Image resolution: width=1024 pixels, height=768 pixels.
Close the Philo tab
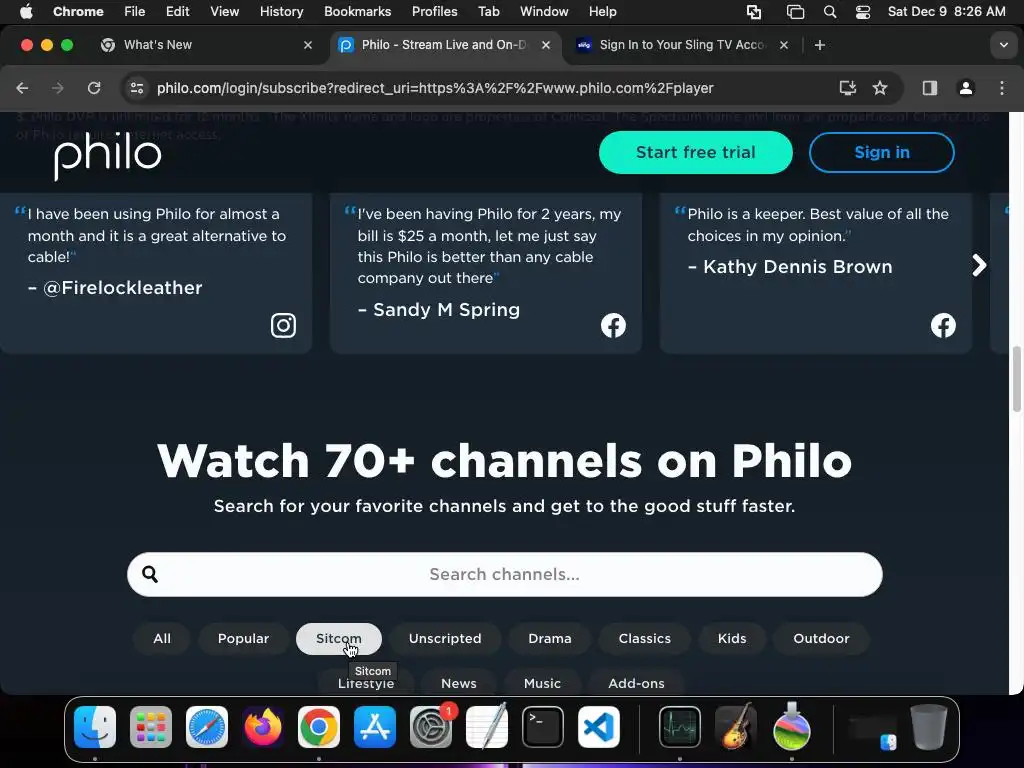[546, 45]
